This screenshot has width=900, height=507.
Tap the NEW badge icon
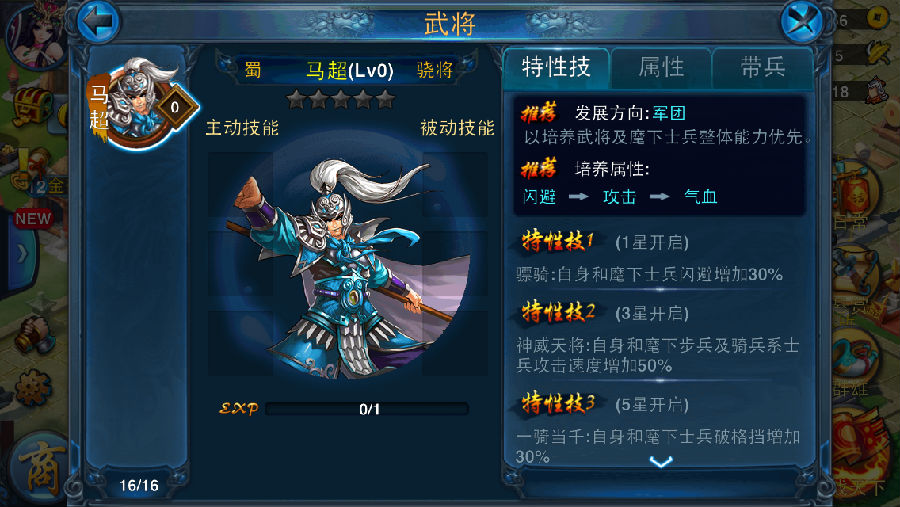[33, 219]
